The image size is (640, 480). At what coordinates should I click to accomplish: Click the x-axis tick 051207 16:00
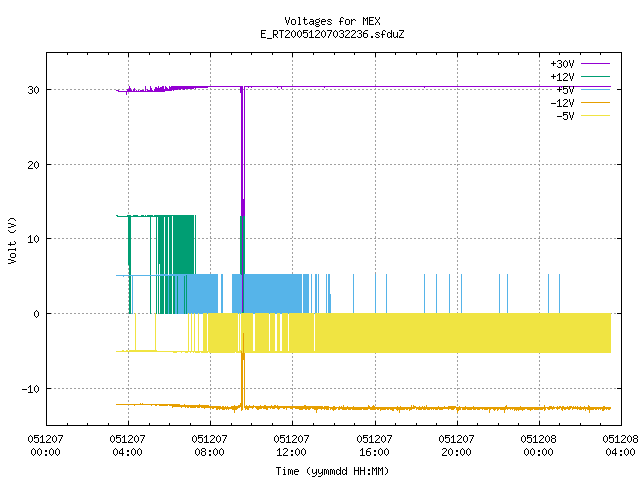tap(374, 445)
